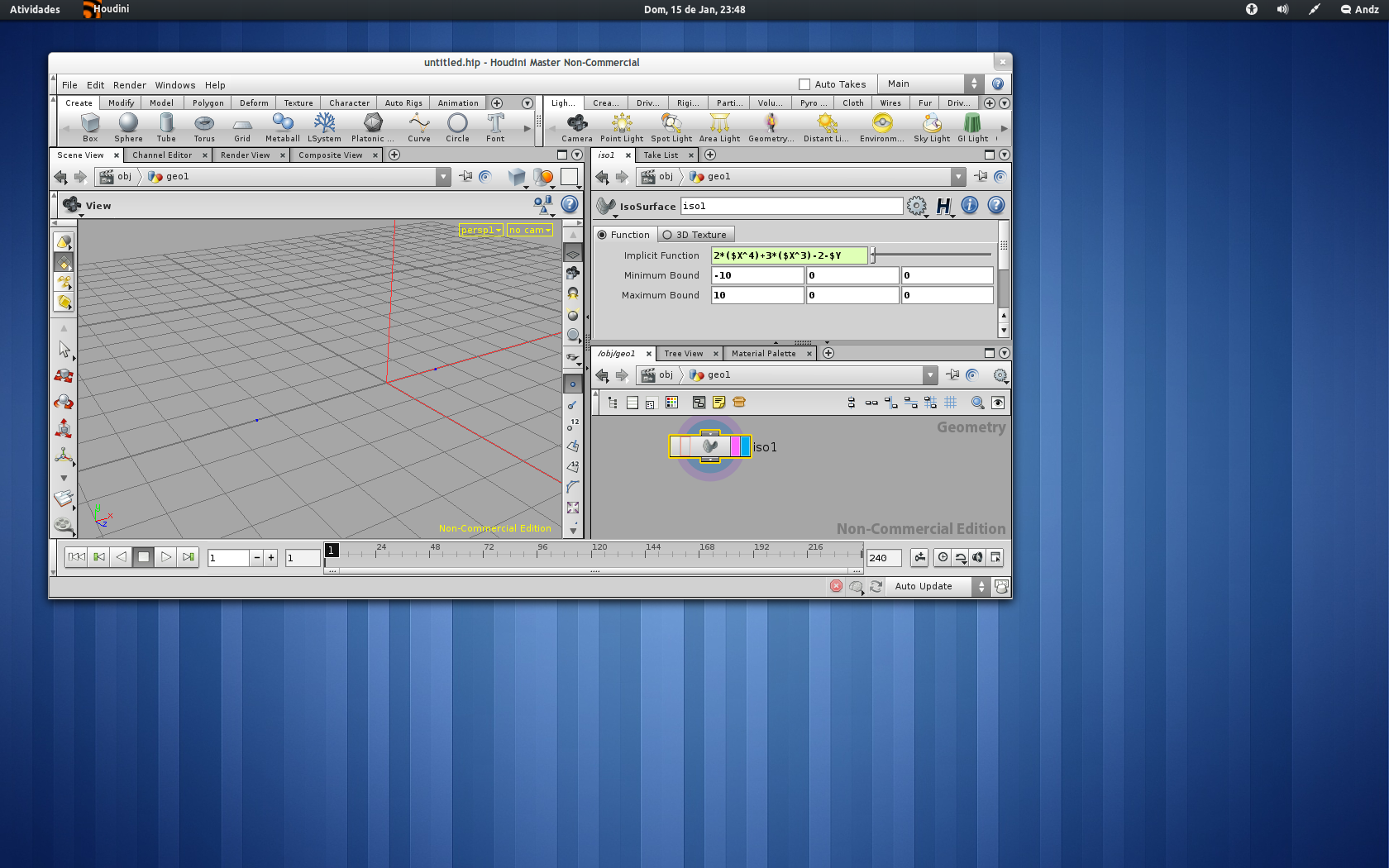Add a Tube primitive
This screenshot has width=1389, height=868.
point(166,127)
